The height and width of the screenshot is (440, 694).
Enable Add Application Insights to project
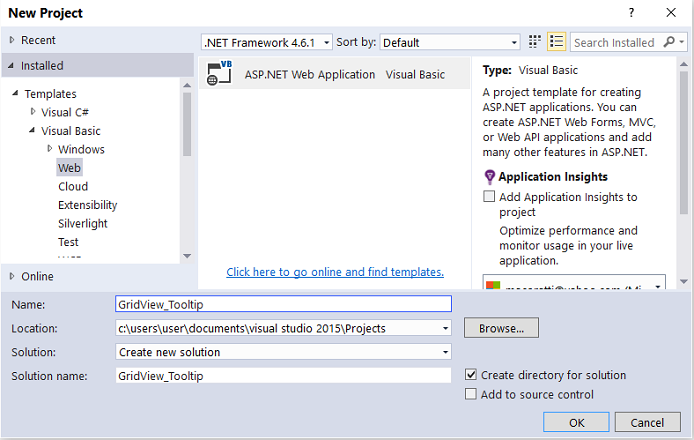coord(489,196)
